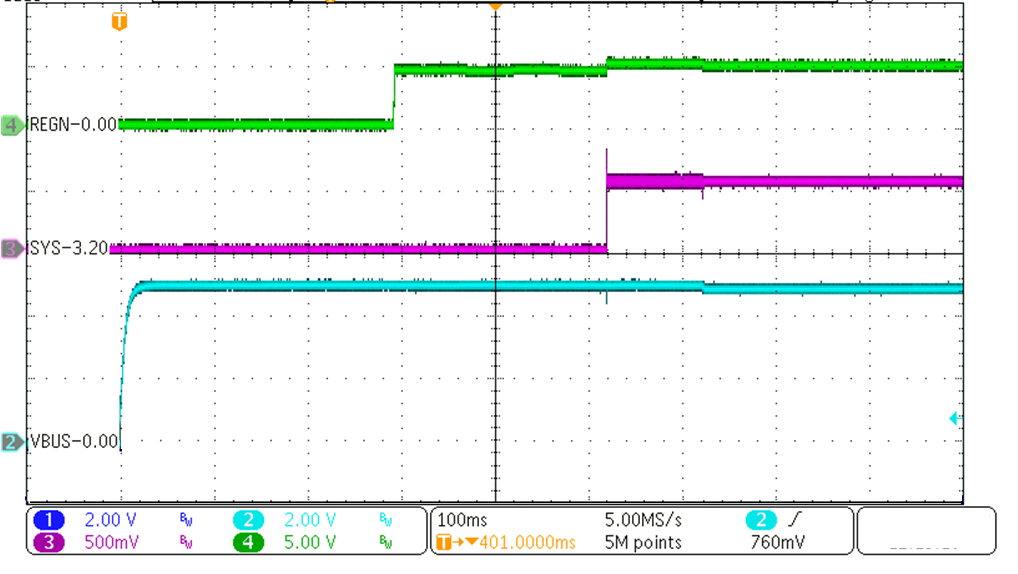Open channel 3 500mV vertical scale
This screenshot has width=1018, height=574.
(112, 543)
